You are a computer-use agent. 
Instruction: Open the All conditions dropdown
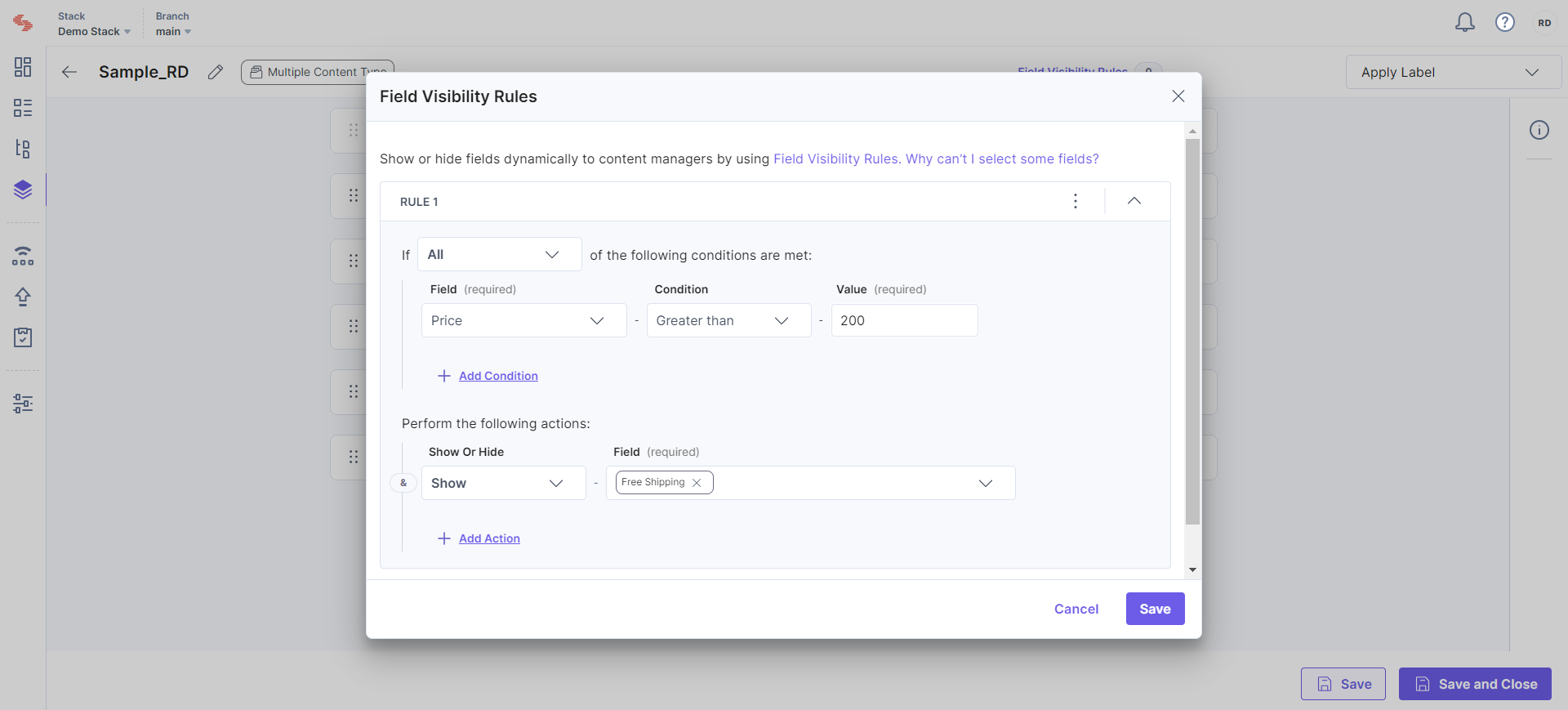(x=500, y=254)
